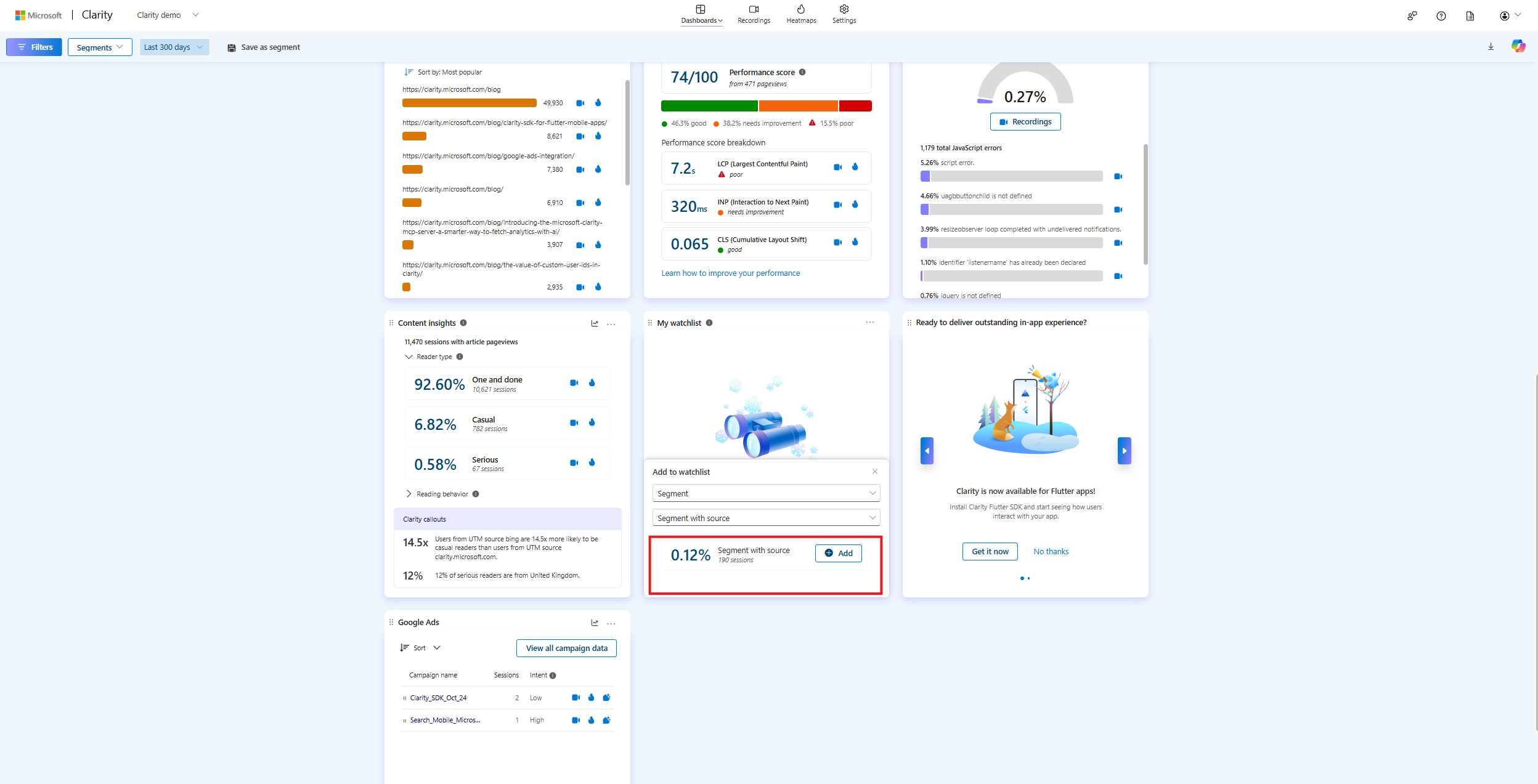Image resolution: width=1538 pixels, height=784 pixels.
Task: View recordings for the script error row
Action: click(1118, 177)
